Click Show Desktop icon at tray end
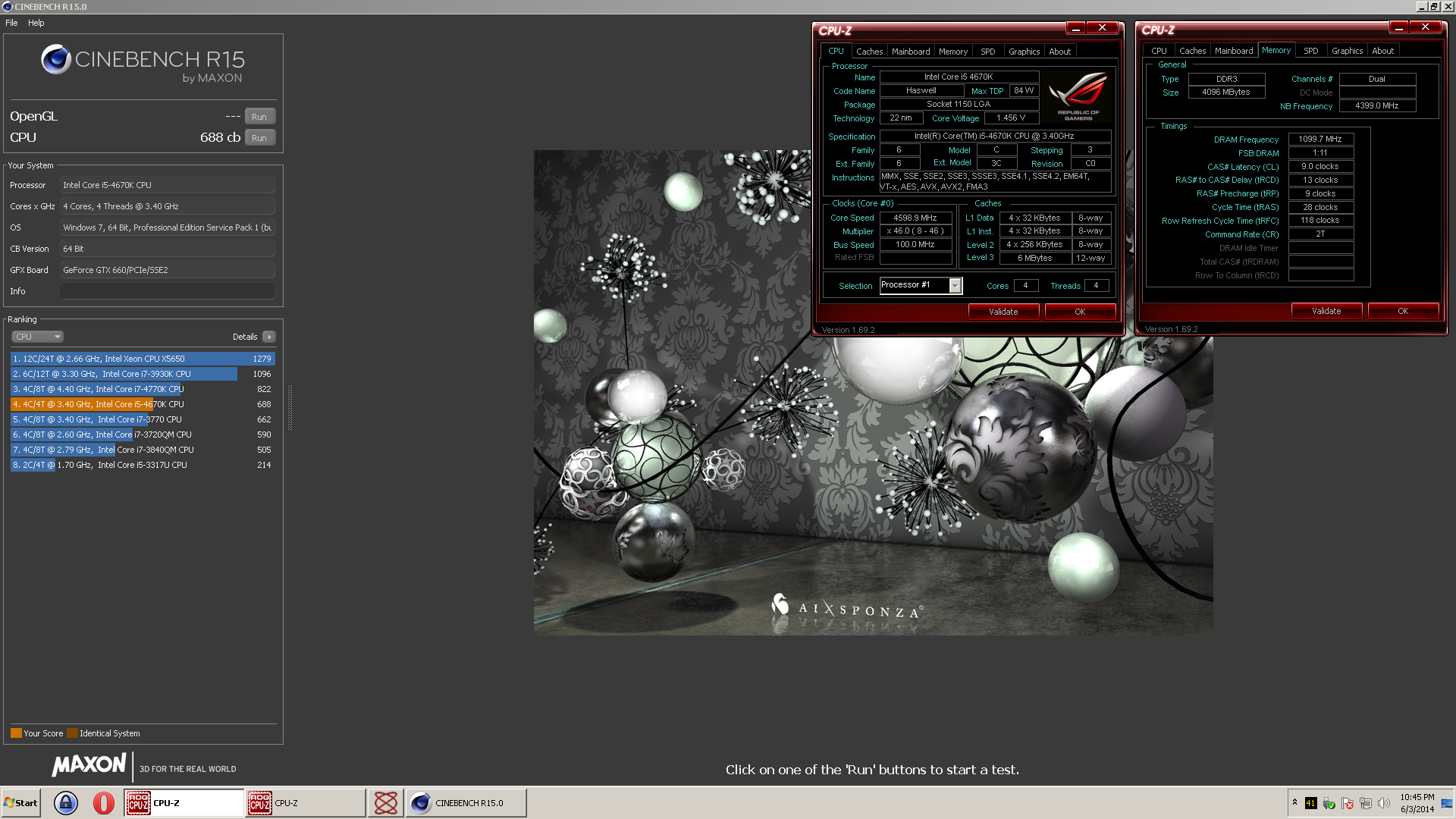 (x=1448, y=803)
